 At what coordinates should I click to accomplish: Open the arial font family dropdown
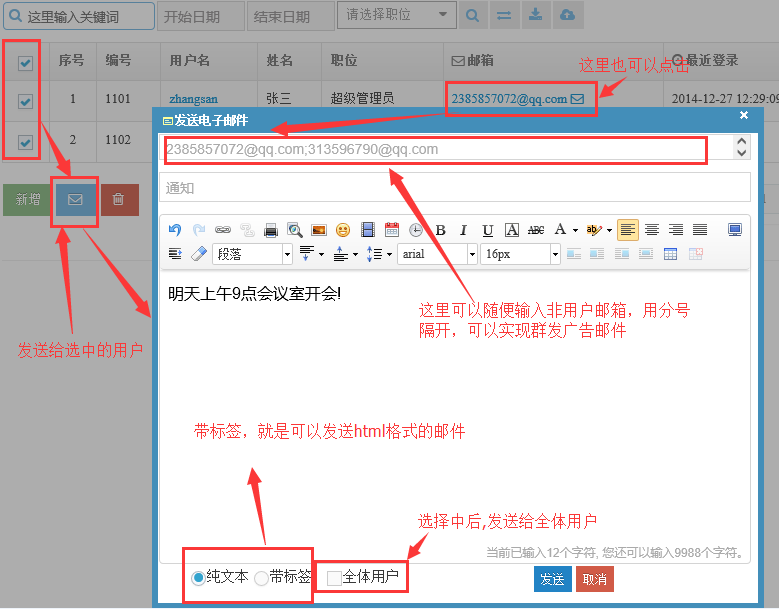[437, 254]
